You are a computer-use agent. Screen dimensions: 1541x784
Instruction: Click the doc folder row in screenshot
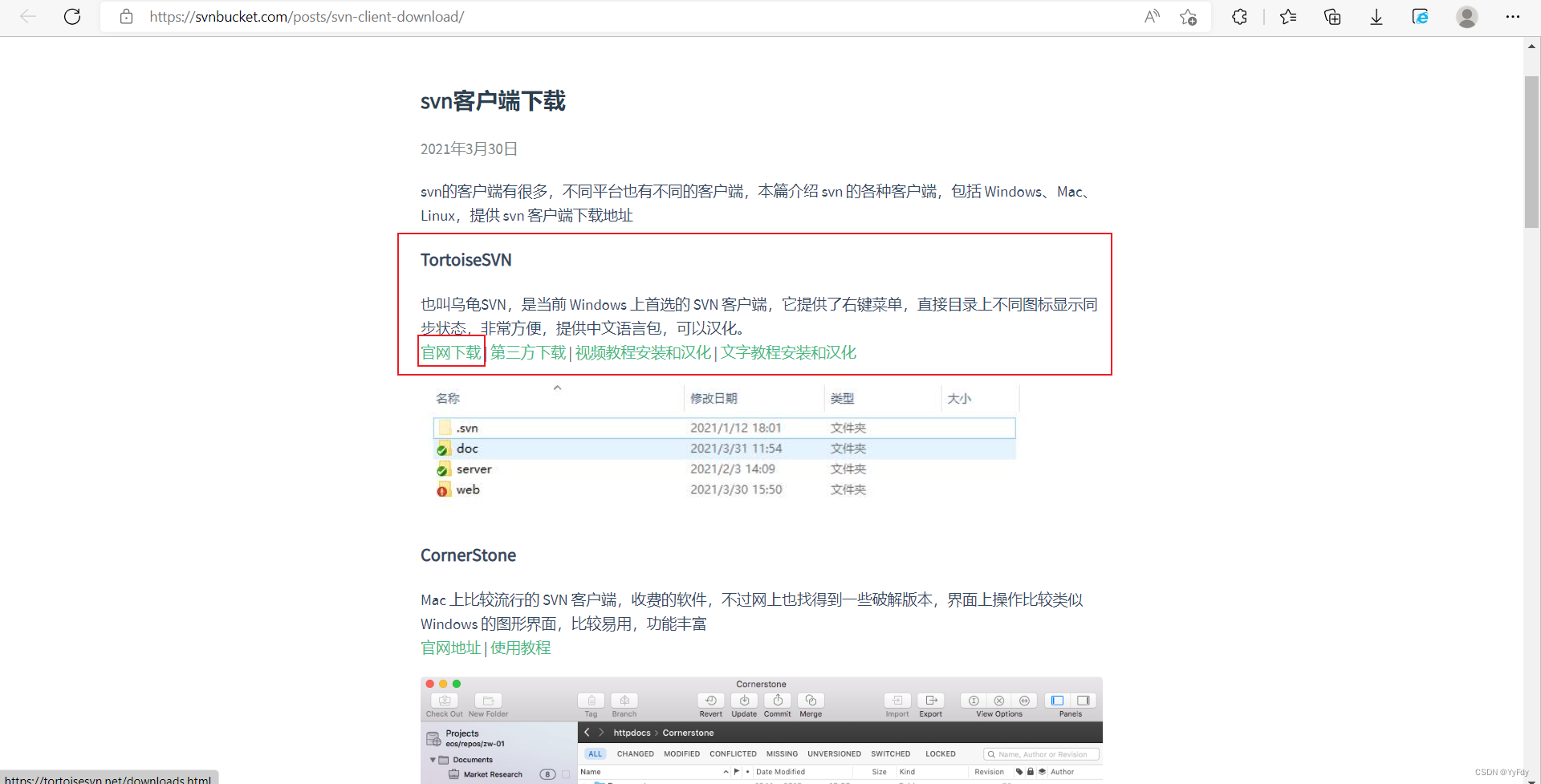click(x=724, y=449)
